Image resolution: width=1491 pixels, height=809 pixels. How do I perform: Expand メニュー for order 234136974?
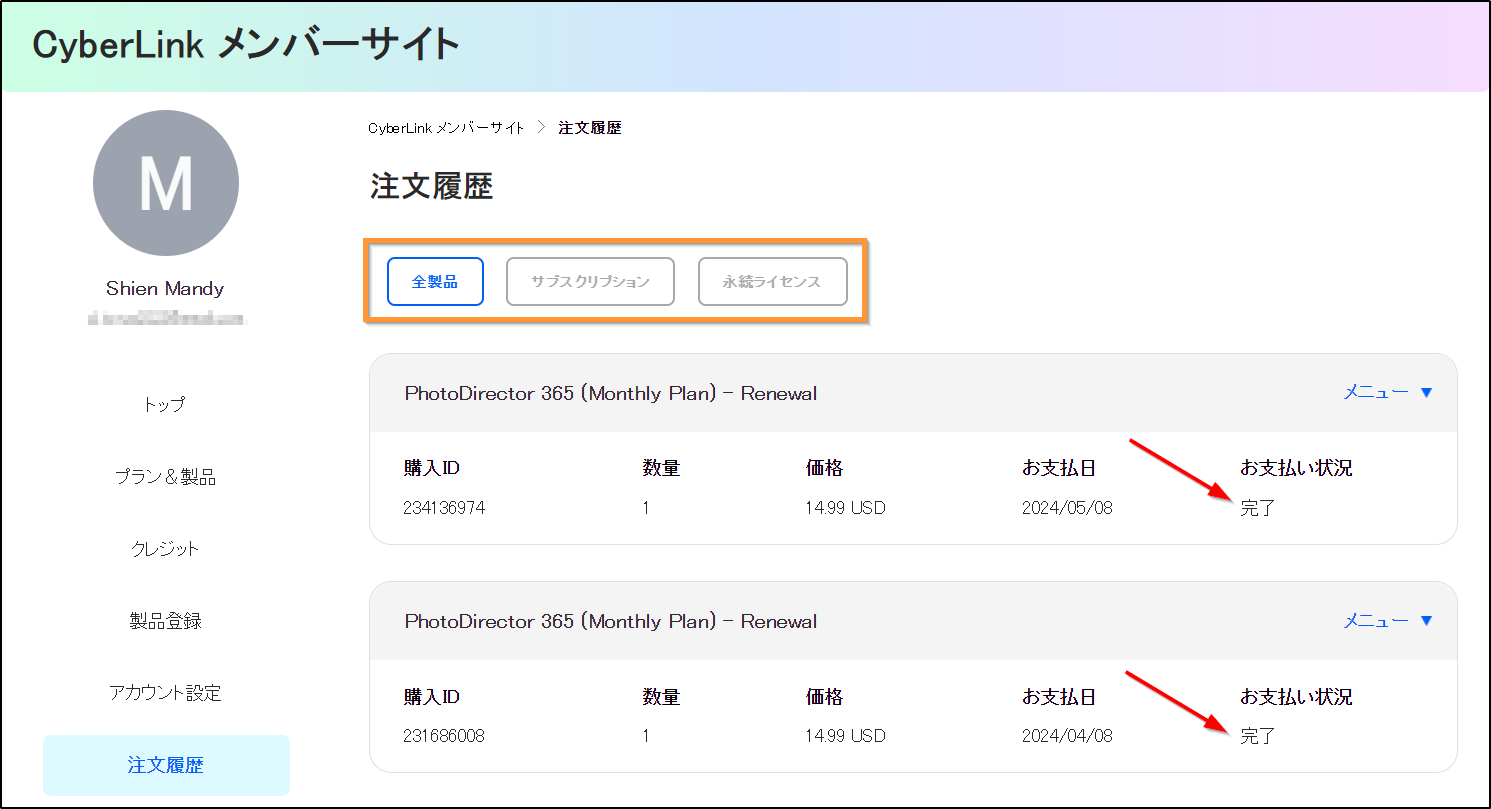[x=1388, y=393]
